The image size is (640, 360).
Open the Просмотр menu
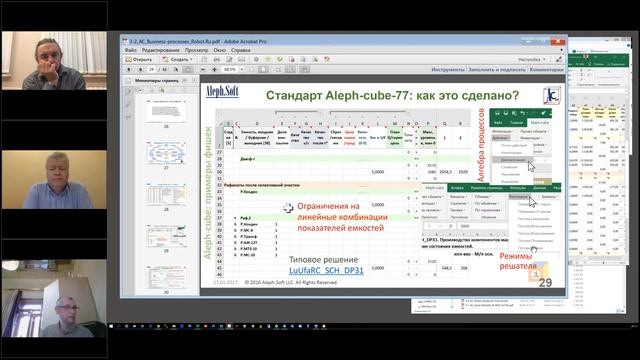point(196,50)
